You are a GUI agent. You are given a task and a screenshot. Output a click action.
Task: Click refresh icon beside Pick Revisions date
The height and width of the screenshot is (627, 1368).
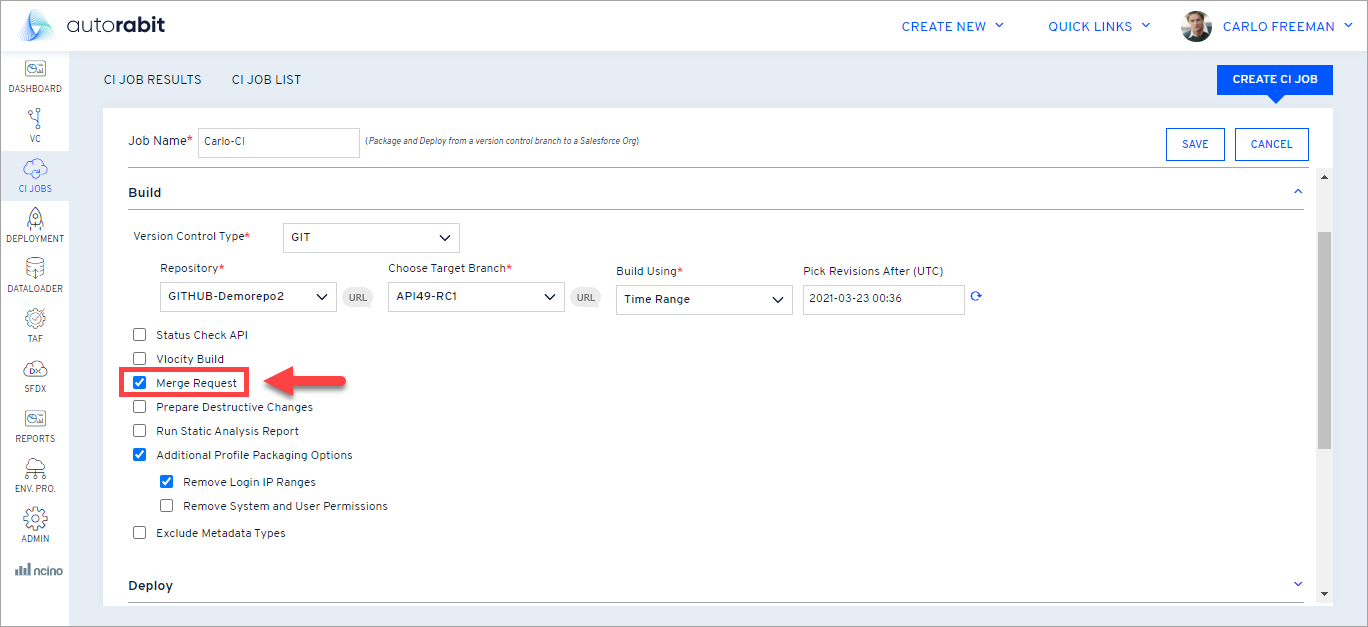[x=977, y=297]
